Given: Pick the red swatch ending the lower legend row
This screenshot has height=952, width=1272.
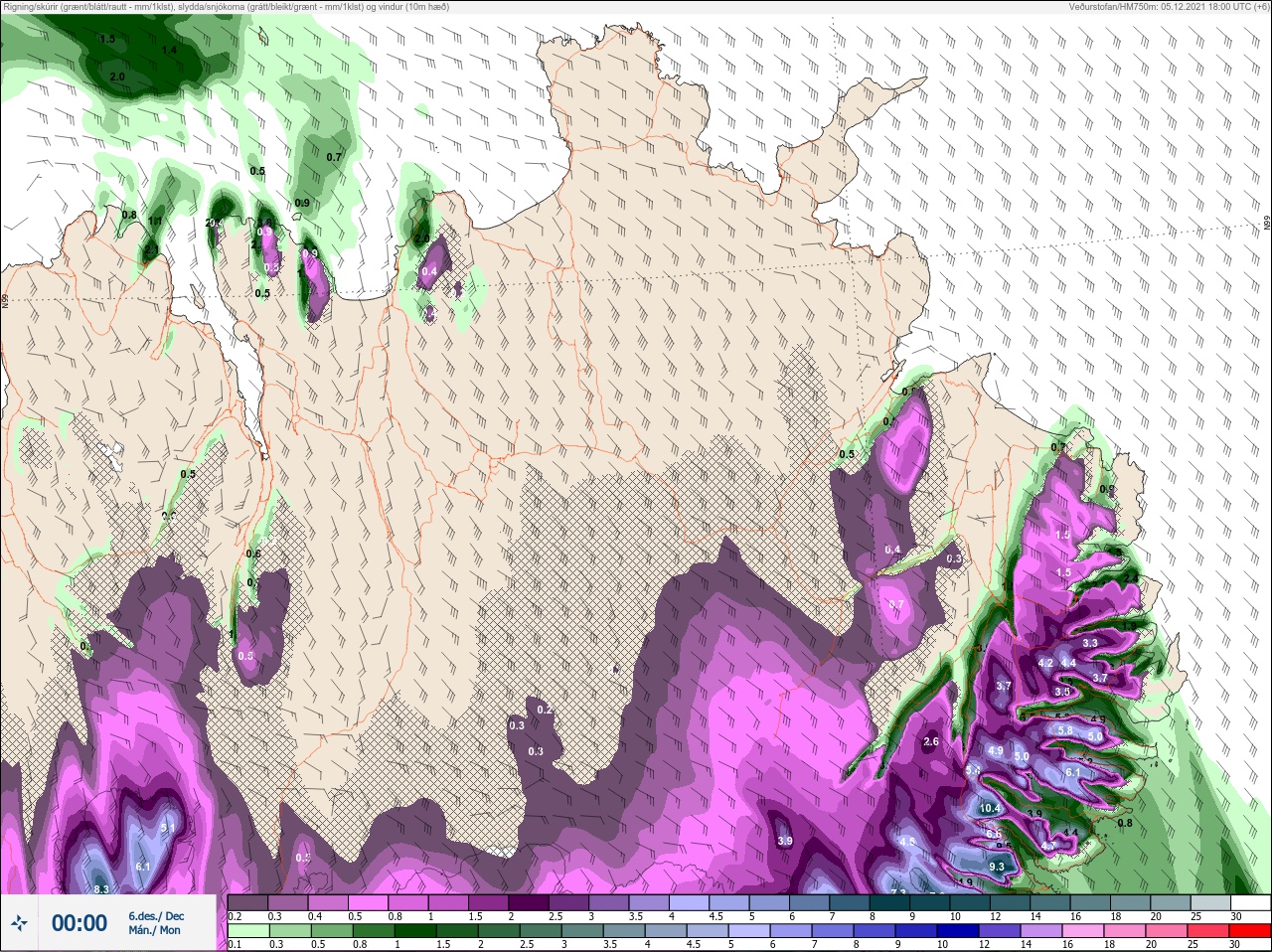Looking at the screenshot, I should pyautogui.click(x=1250, y=931).
